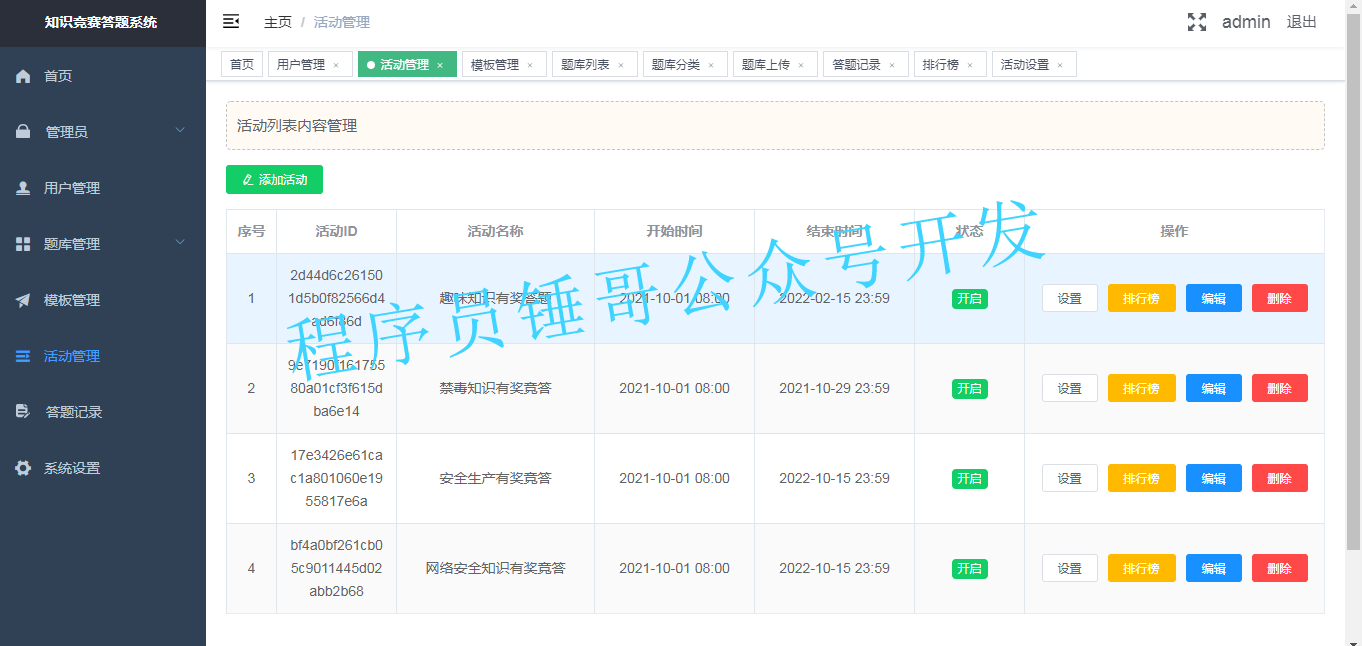Screen dimensions: 1362x646
Task: Click 删除 for 安全生产有奖竞答
Action: 1280,478
